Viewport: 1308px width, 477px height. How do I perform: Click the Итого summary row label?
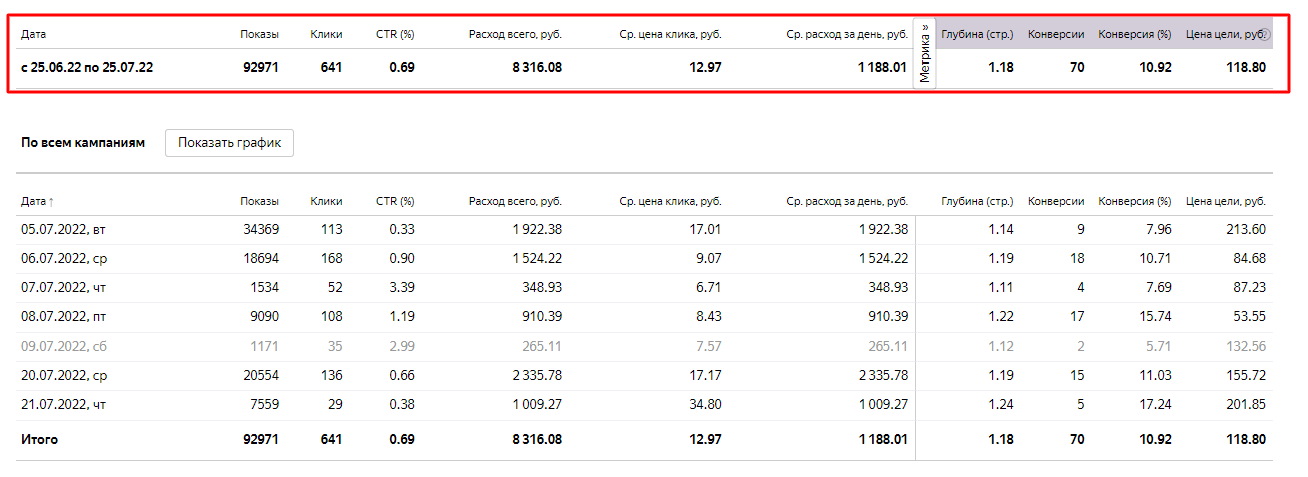click(39, 439)
